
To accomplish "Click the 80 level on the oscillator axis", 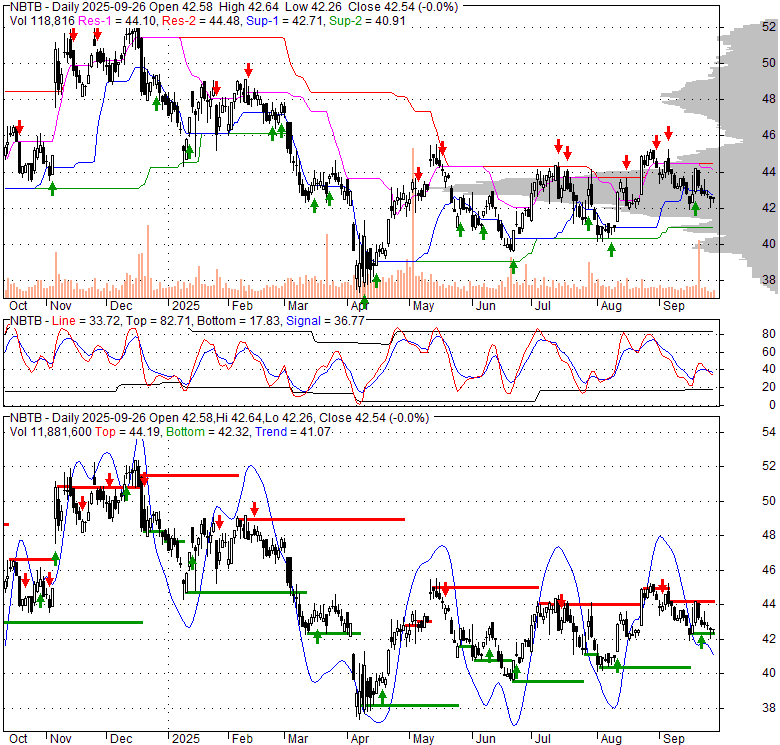I will click(x=769, y=334).
